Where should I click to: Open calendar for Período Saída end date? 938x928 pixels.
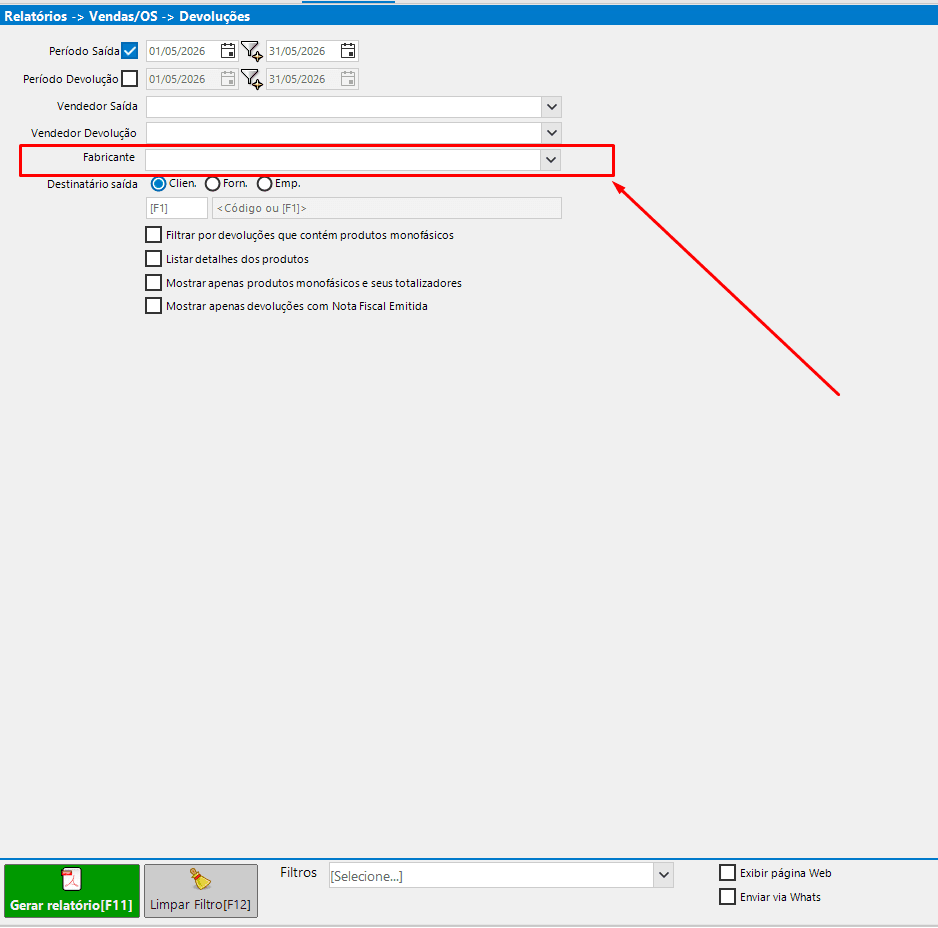(x=348, y=51)
